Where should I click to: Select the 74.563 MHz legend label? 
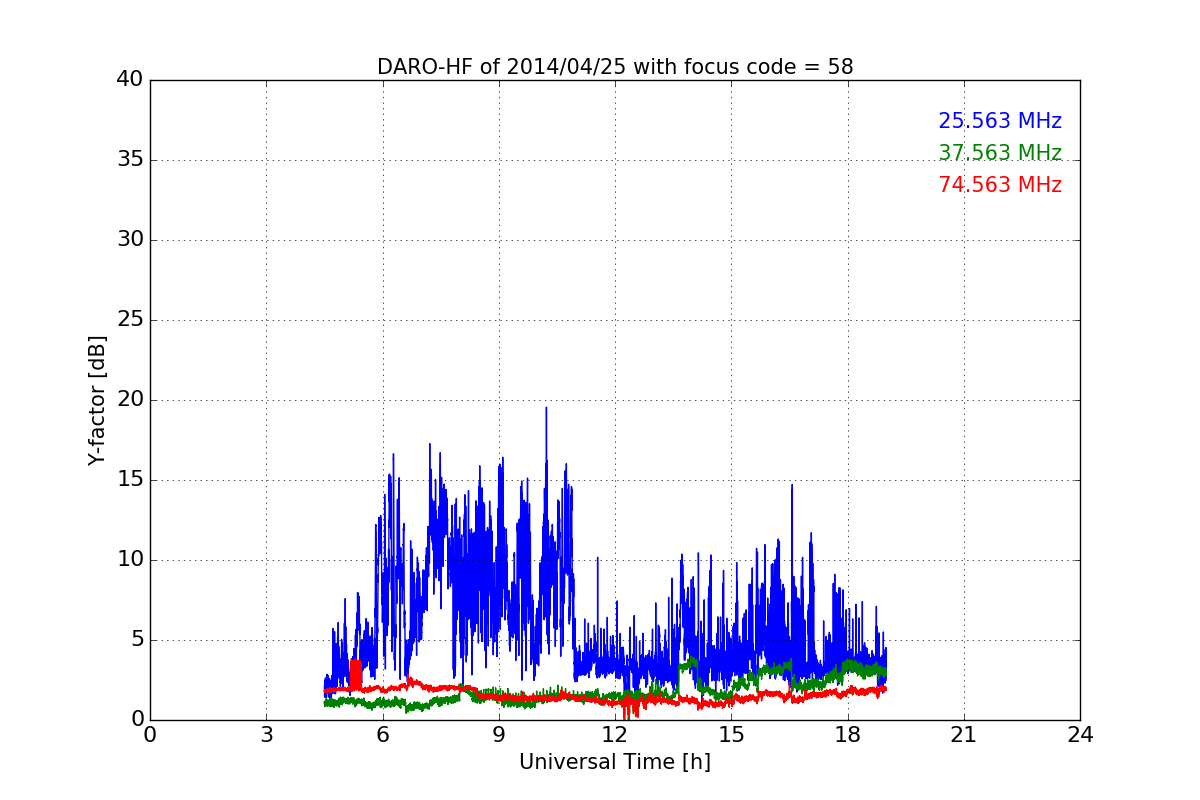[1000, 185]
